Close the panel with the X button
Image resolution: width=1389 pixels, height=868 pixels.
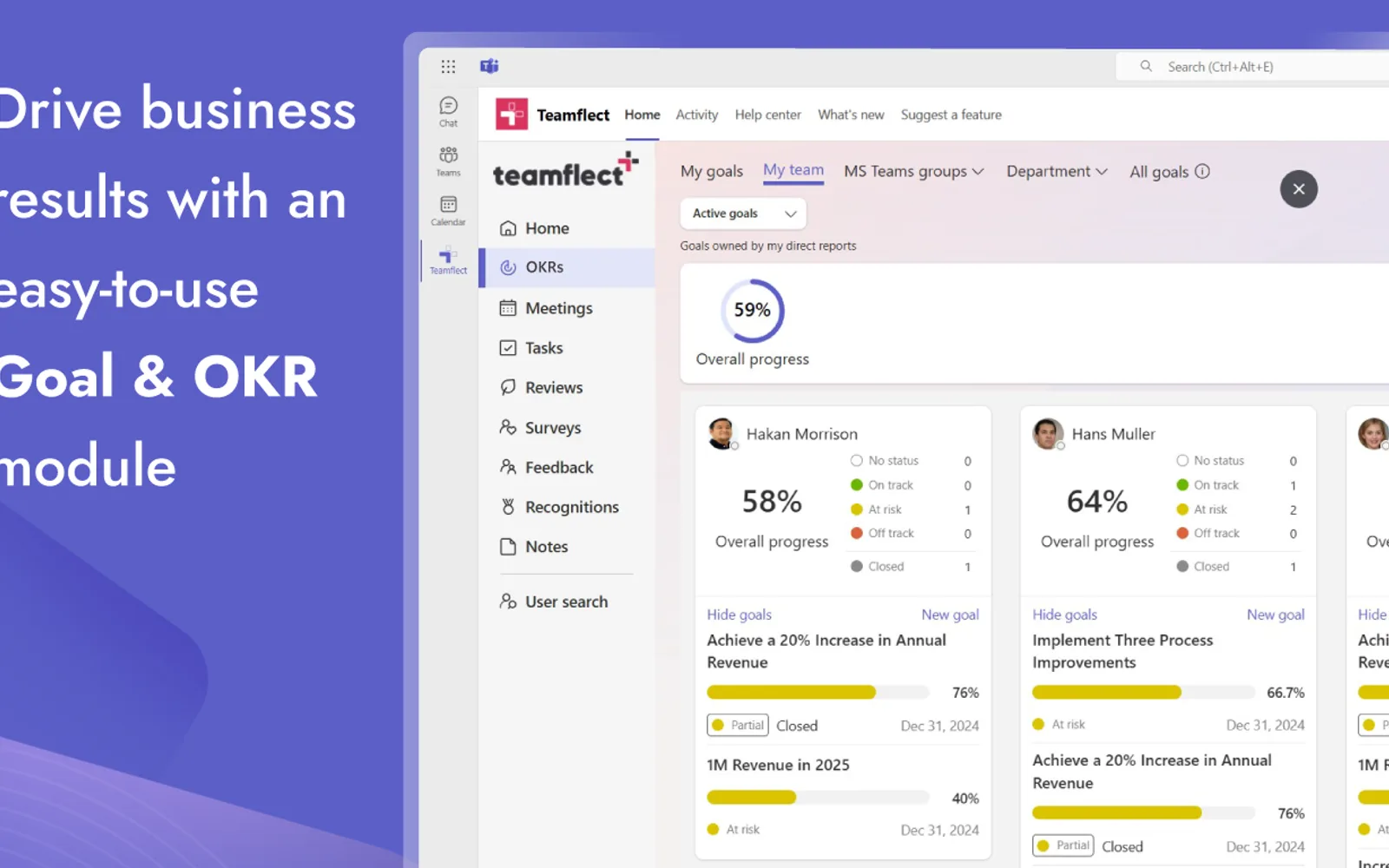1299,189
